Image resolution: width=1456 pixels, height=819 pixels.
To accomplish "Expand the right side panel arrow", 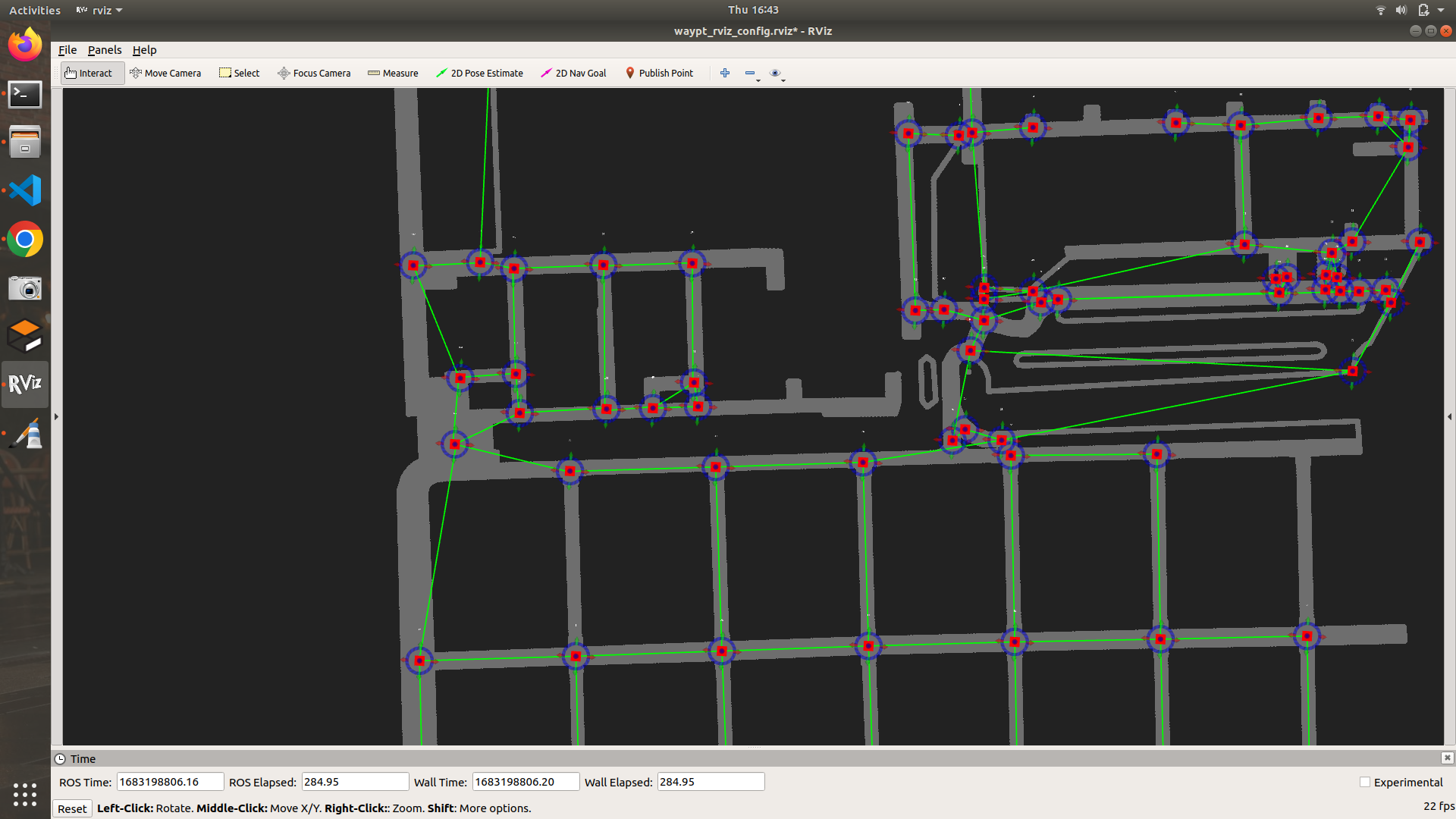I will [1449, 416].
